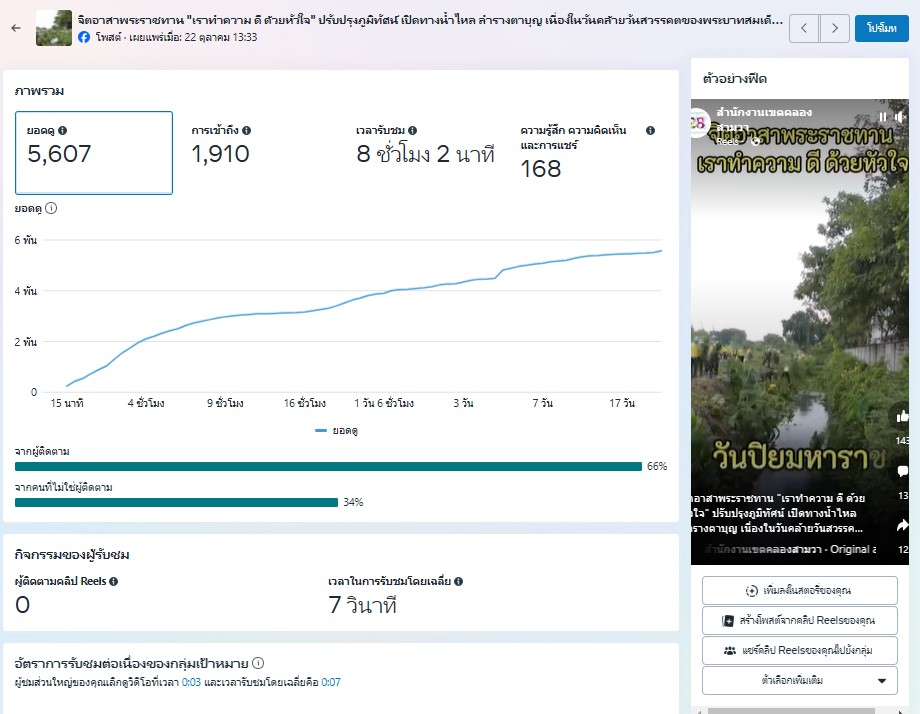This screenshot has width=920, height=714.
Task: Click the 0:03 timestamp link
Action: 190,683
